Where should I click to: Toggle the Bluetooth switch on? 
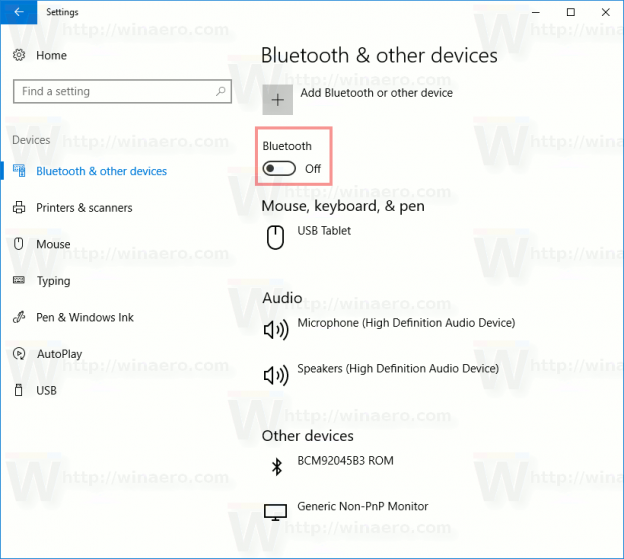(x=280, y=169)
